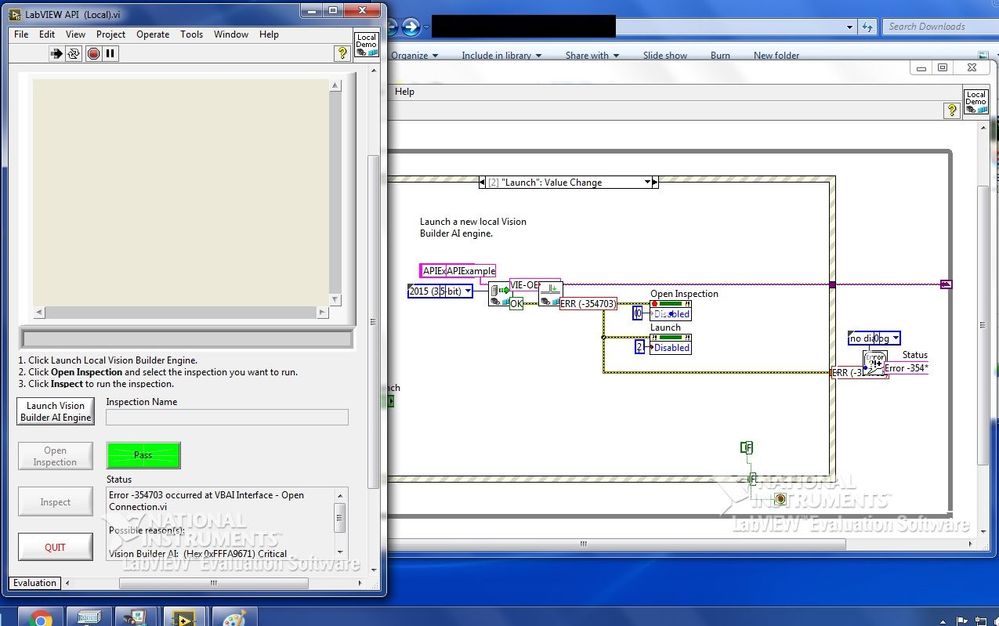Click Explorer refresh button beside address bar
999x626 pixels.
point(867,27)
